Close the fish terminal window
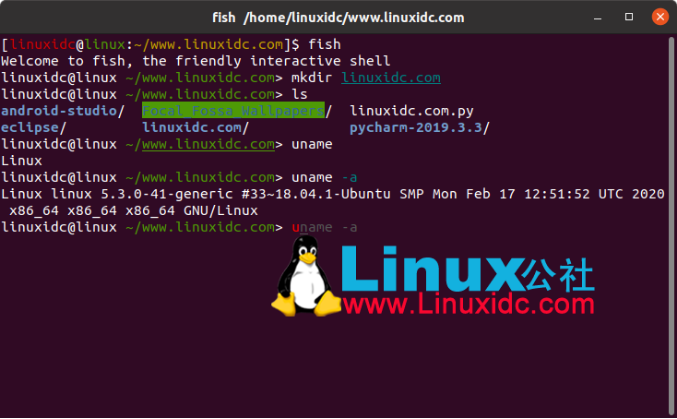Viewport: 677px width, 419px height. pos(660,17)
